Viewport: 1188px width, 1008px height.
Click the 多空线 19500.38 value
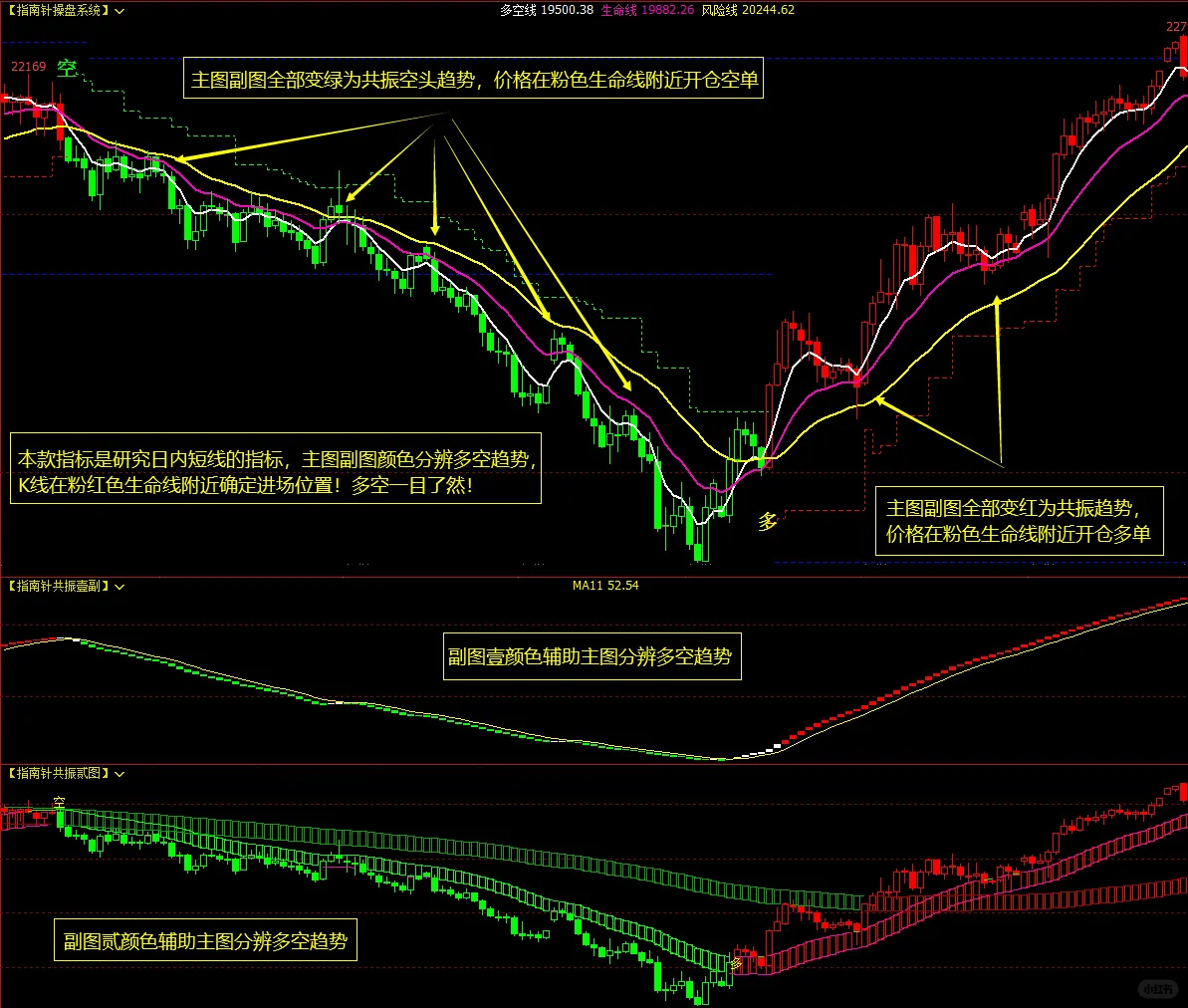click(547, 10)
